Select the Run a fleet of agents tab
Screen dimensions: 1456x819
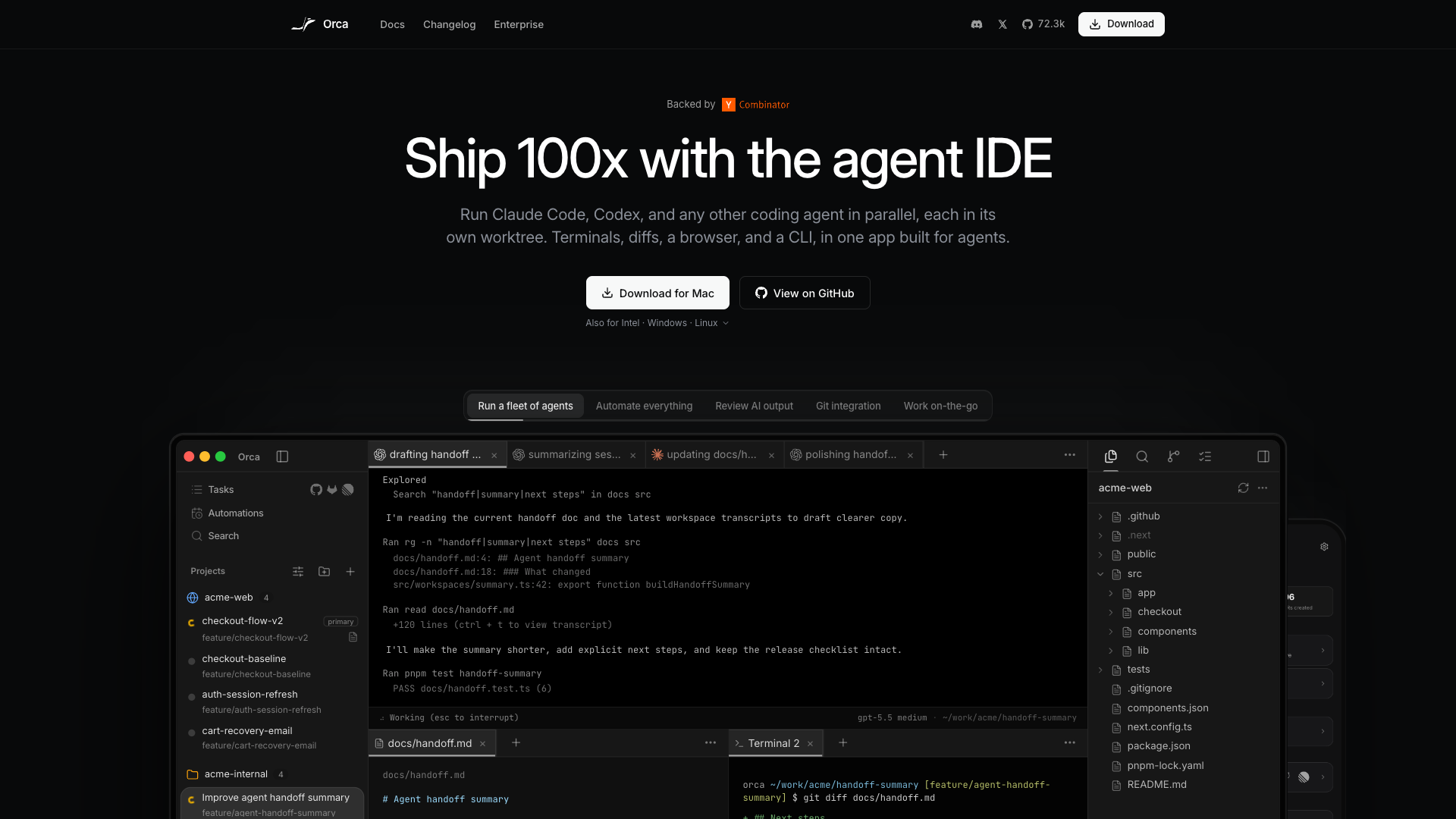tap(526, 406)
